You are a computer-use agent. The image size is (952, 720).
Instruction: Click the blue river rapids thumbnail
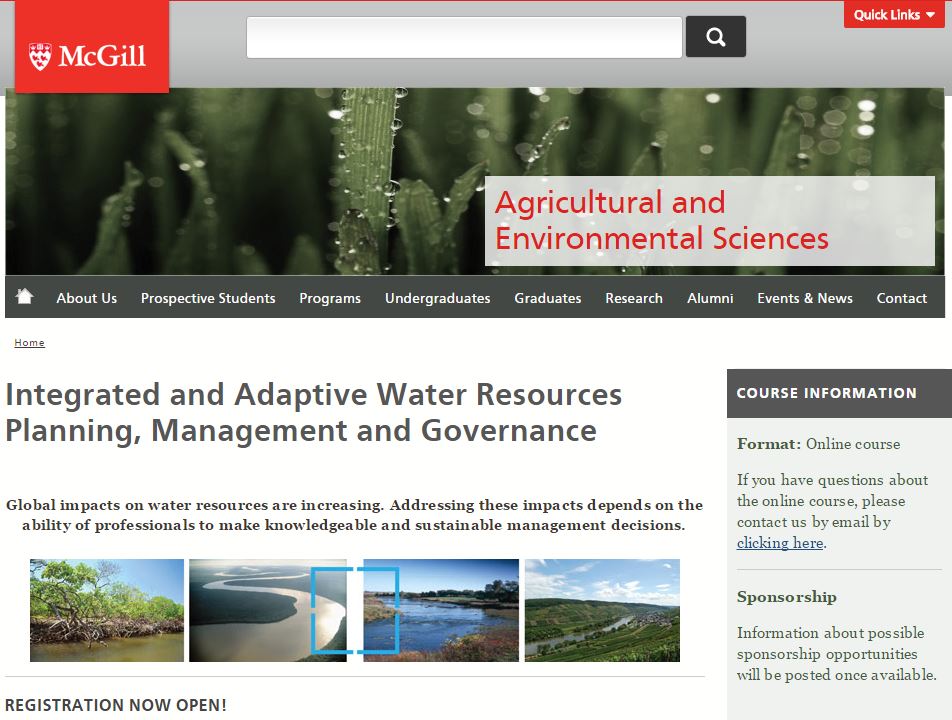point(441,610)
